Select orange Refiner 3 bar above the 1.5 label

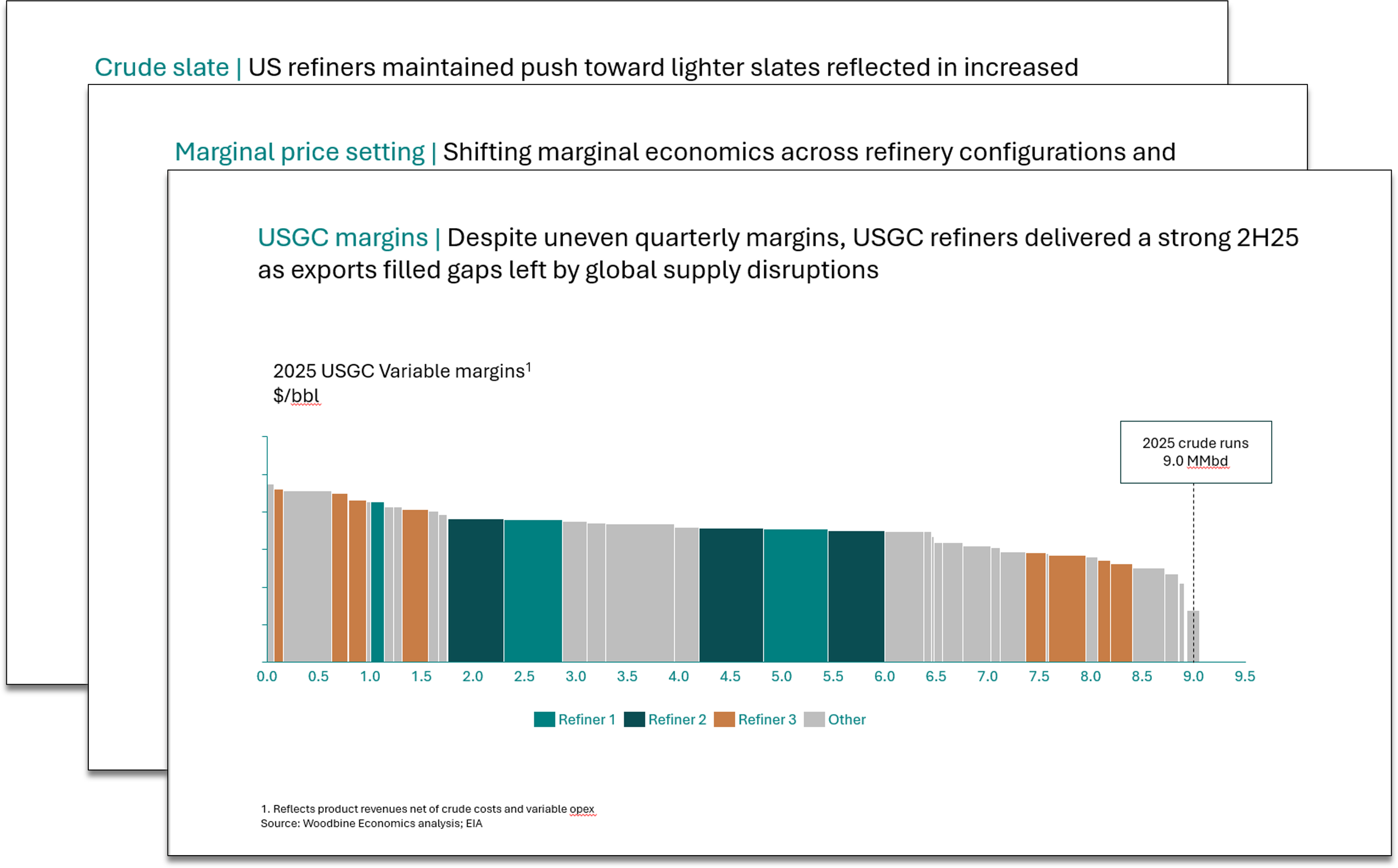[415, 586]
